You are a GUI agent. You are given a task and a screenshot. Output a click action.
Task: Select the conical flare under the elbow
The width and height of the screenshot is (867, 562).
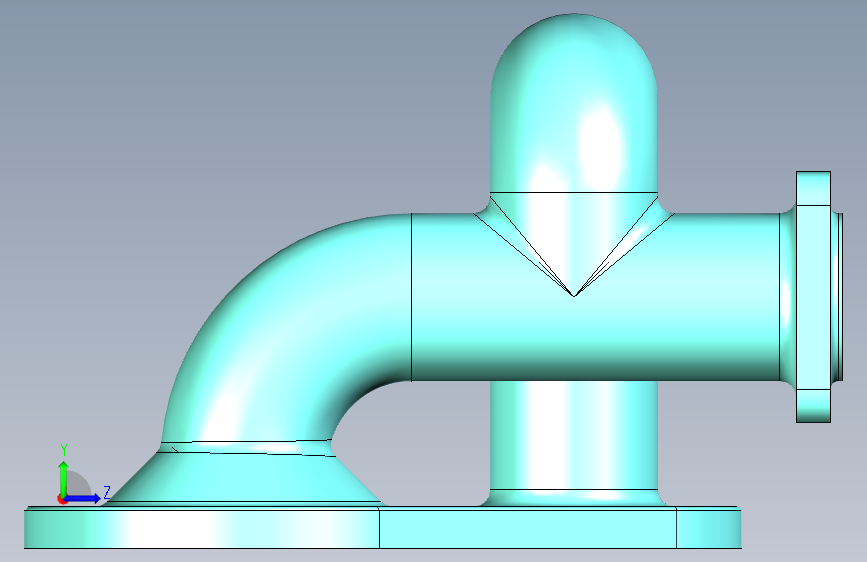pyautogui.click(x=246, y=477)
